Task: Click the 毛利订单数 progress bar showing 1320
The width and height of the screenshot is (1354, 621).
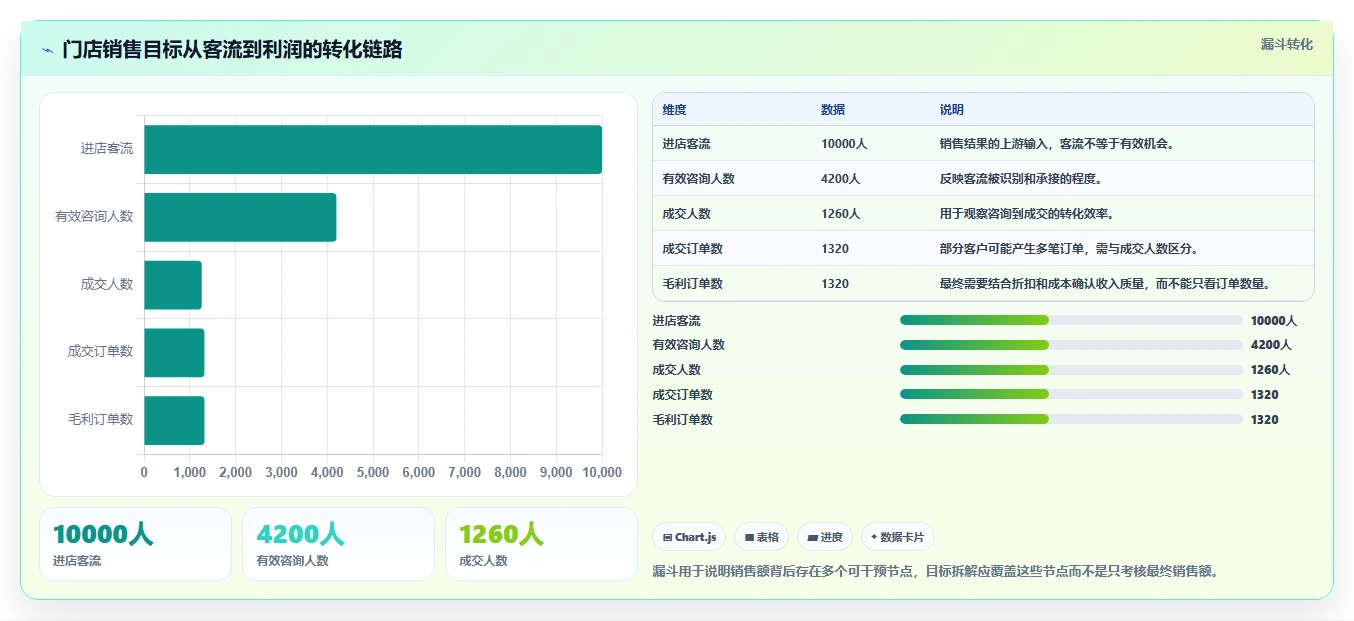Action: (x=1071, y=419)
